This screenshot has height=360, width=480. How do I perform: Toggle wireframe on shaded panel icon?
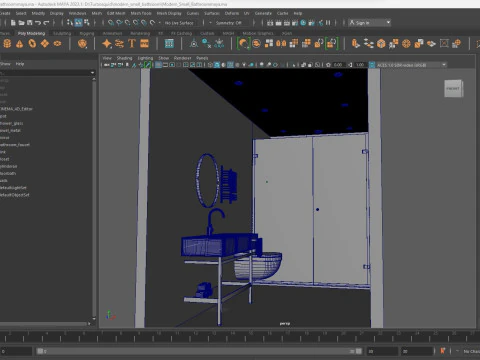coord(230,65)
